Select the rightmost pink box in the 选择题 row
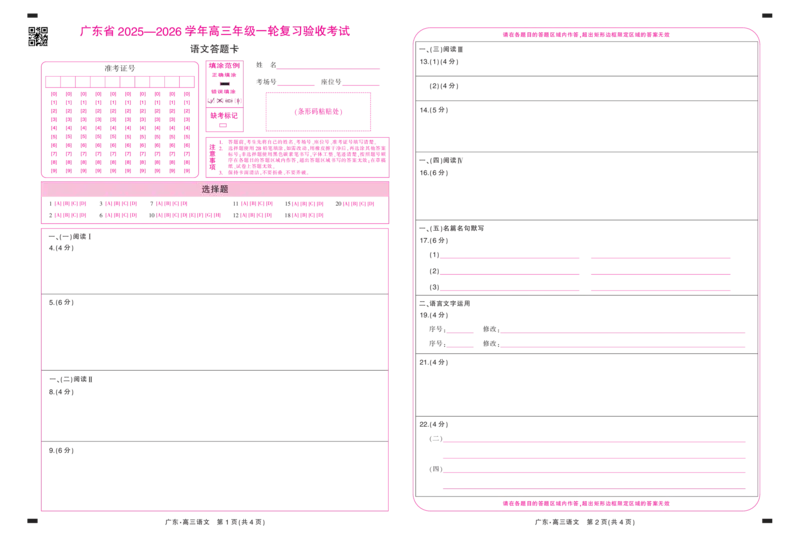 click(359, 205)
